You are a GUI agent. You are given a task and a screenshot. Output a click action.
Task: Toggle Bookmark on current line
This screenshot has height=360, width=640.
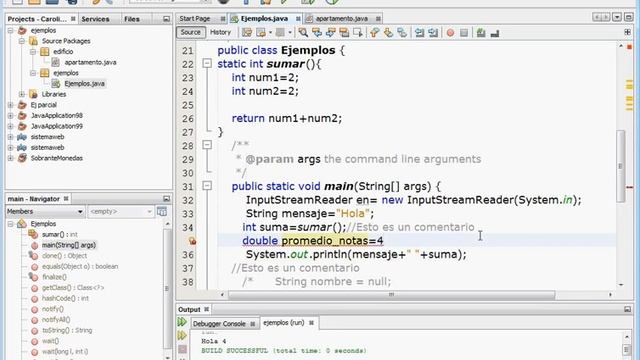pyautogui.click(x=402, y=33)
